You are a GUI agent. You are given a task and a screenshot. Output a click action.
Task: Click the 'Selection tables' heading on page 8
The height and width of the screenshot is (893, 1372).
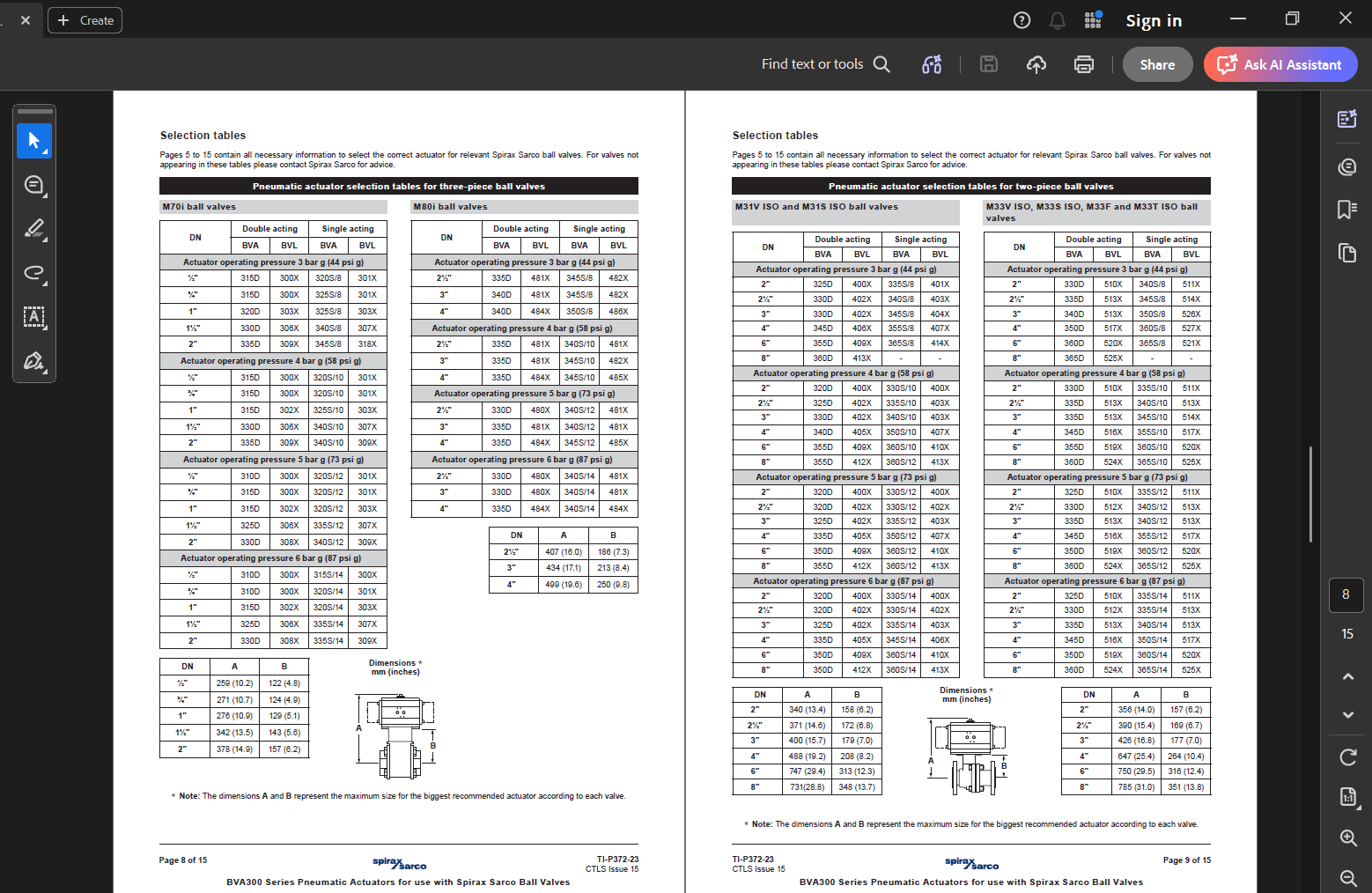[x=203, y=136]
